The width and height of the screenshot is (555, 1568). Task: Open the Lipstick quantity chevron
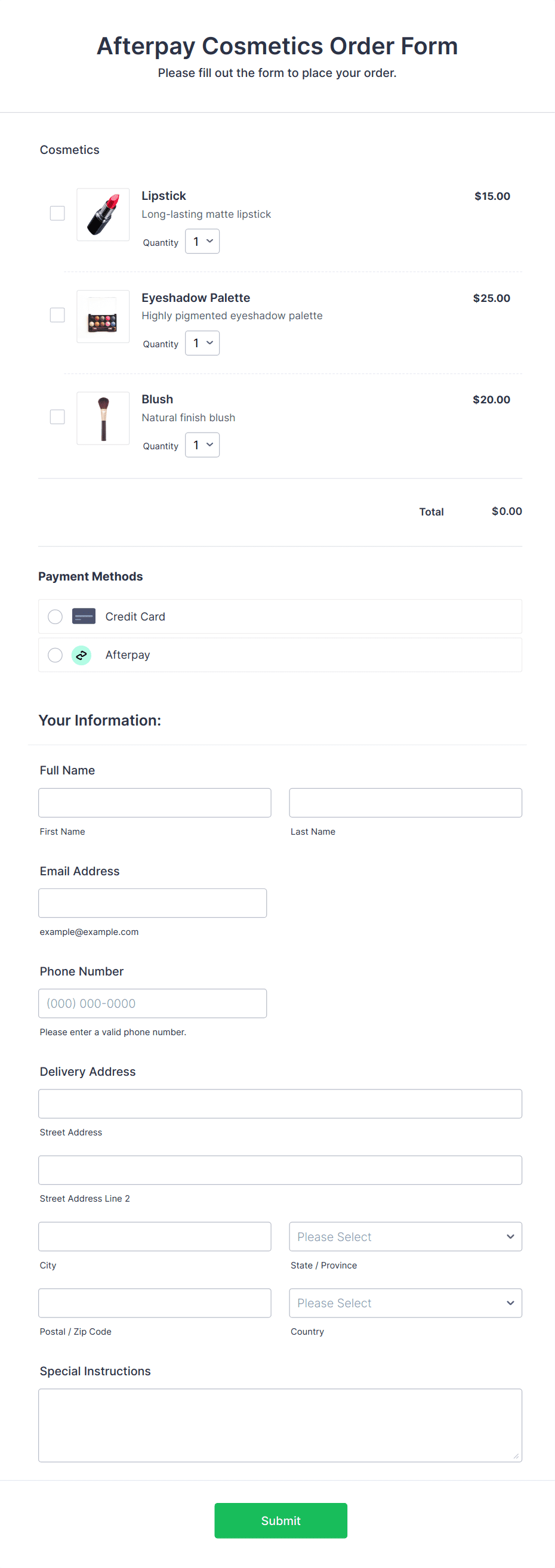209,241
